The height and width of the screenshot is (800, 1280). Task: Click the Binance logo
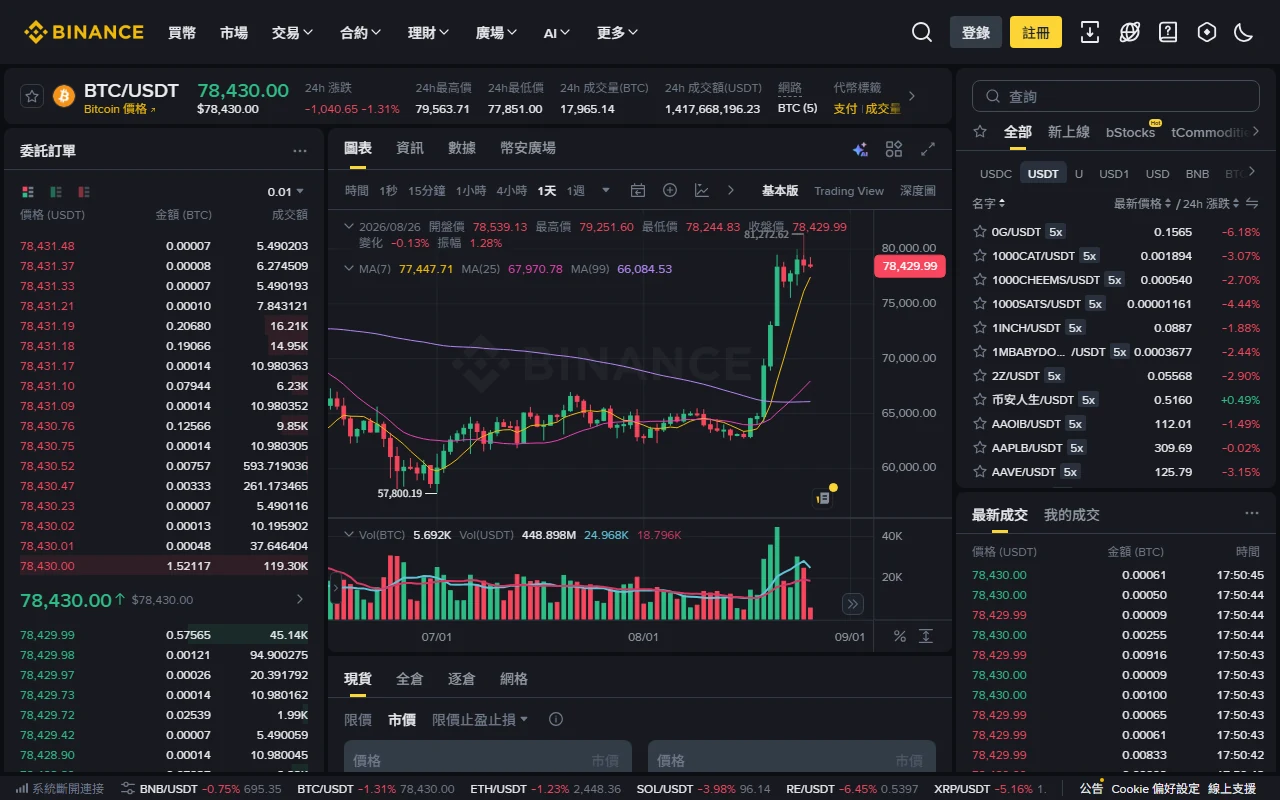[84, 32]
